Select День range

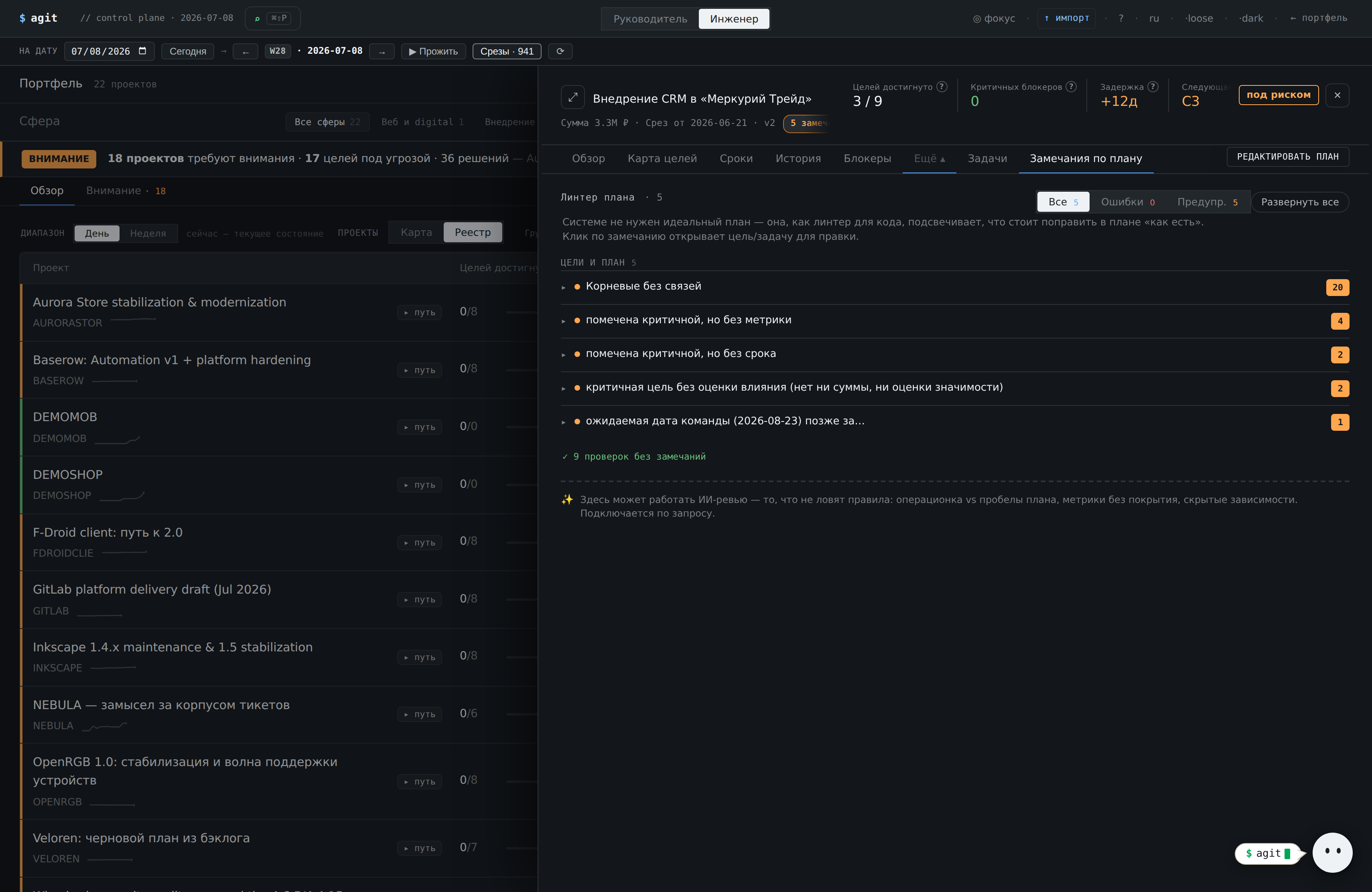click(x=97, y=233)
